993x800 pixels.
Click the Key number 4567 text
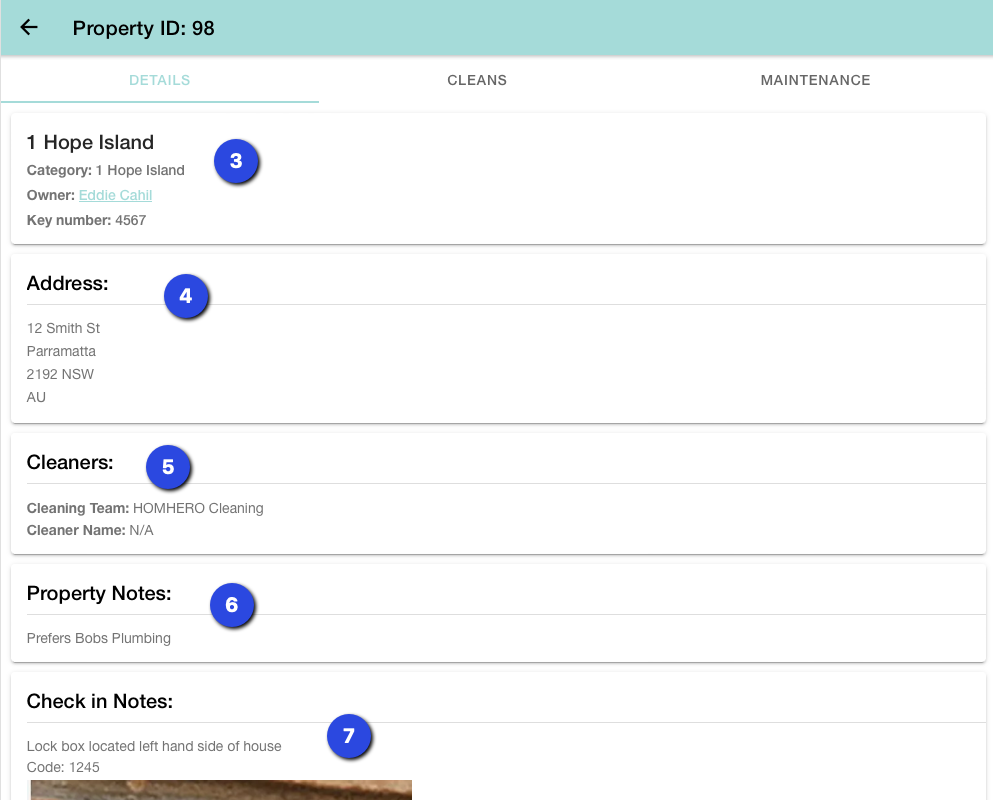coord(86,220)
